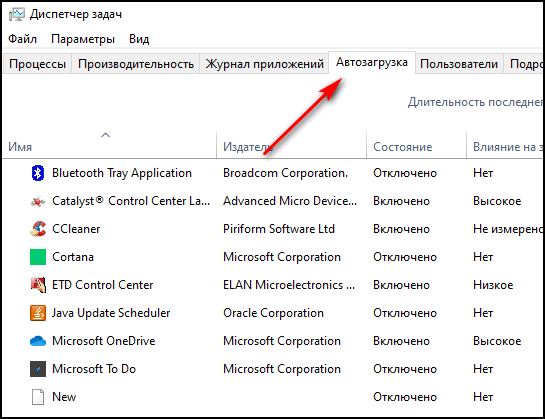Click Отключено status in Java Update Scheduler row
Screen dimensions: 545x419
[x=405, y=313]
